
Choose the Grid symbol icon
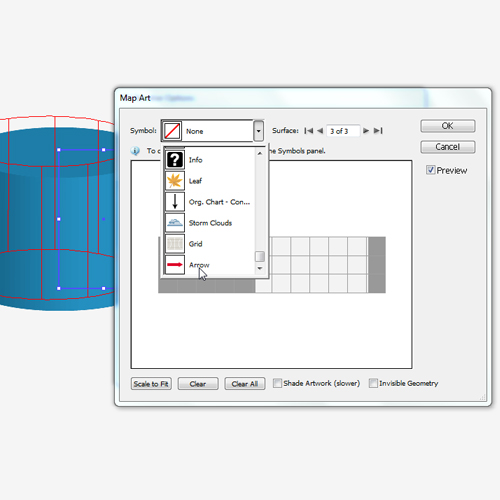[x=175, y=244]
